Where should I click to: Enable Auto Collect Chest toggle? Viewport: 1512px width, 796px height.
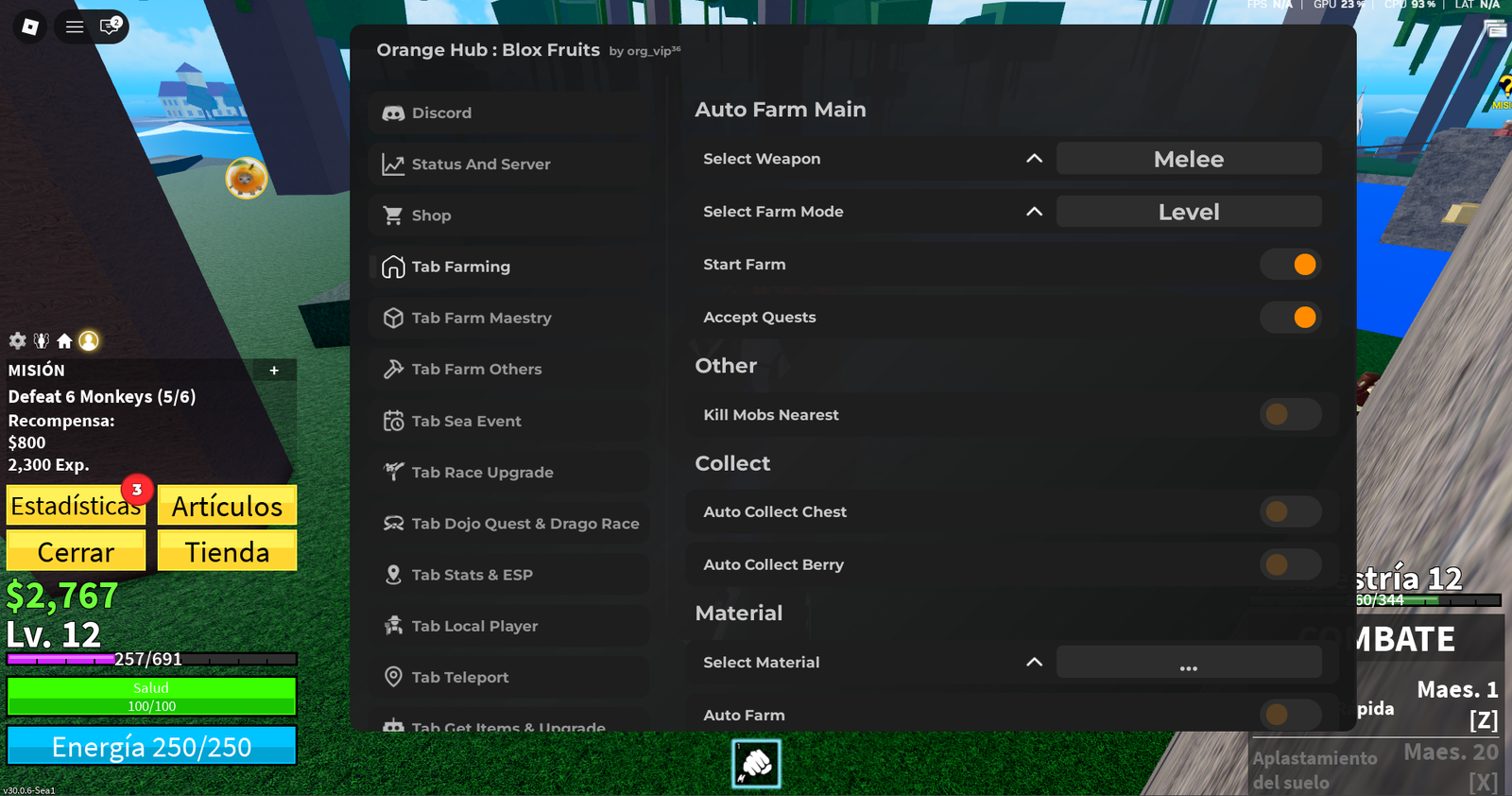coord(1291,512)
